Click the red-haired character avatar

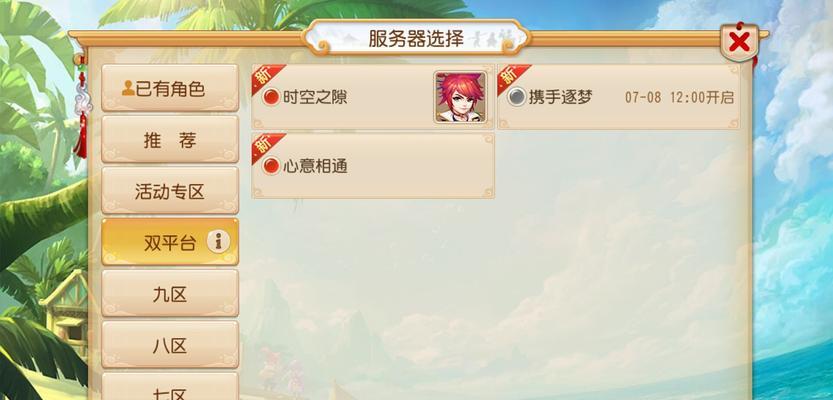[x=460, y=97]
